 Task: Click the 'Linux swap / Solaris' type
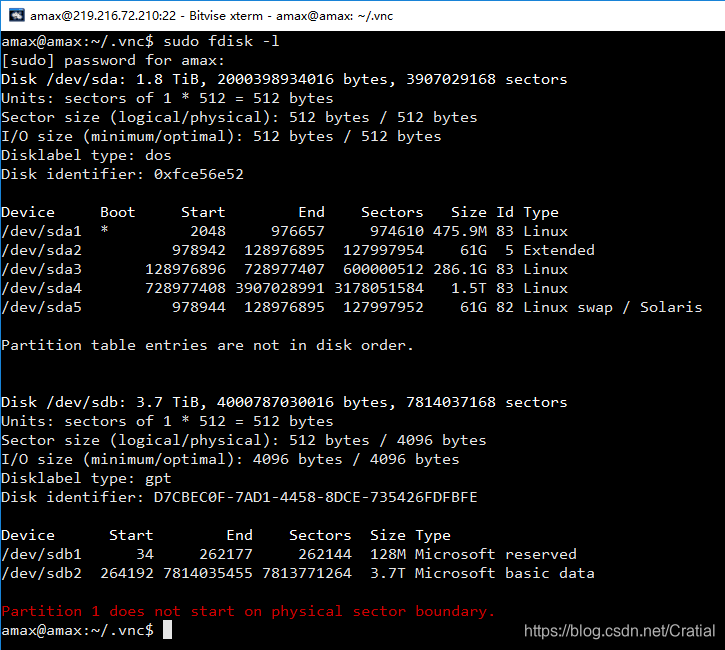[x=613, y=307]
